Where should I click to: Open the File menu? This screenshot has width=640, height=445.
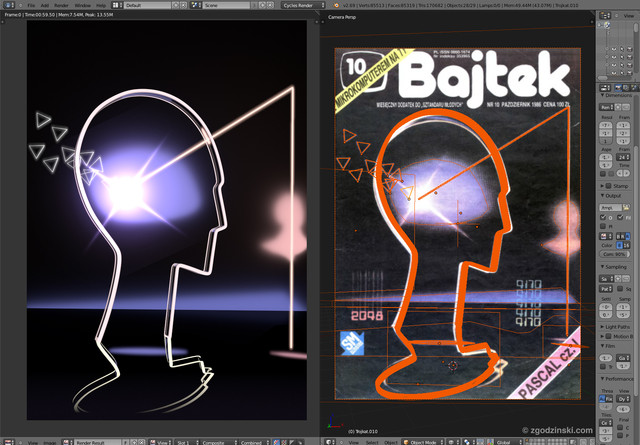[x=31, y=5]
